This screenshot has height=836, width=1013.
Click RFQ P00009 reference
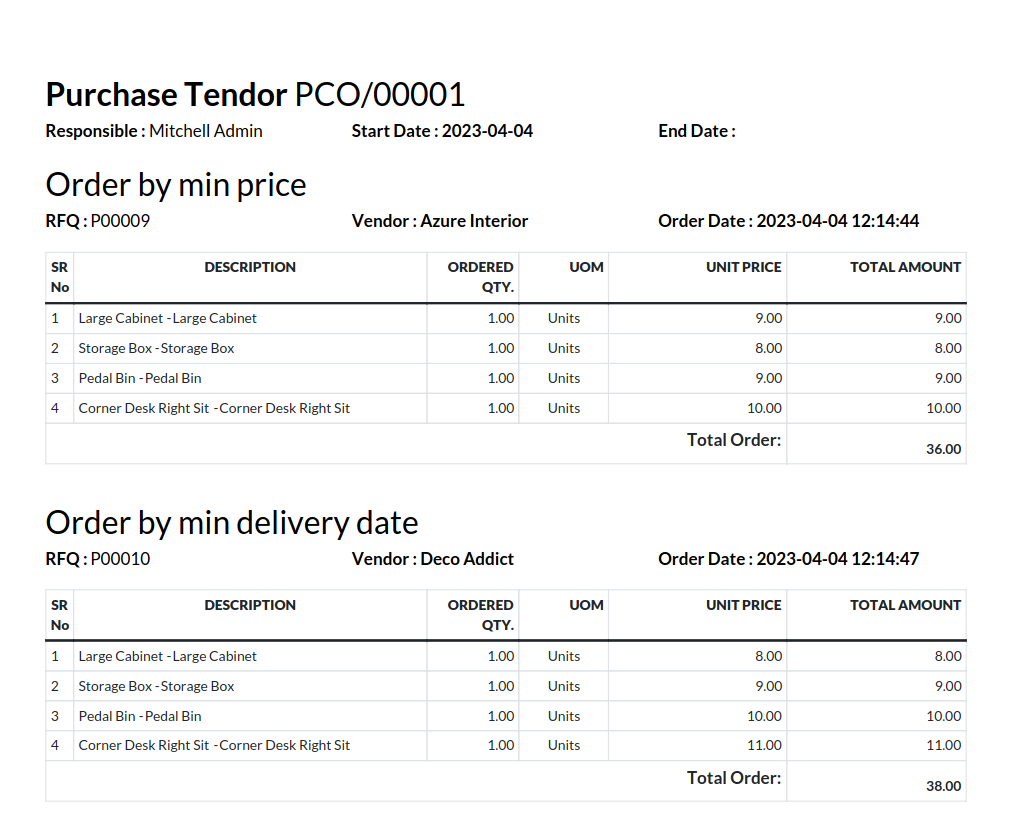point(98,221)
